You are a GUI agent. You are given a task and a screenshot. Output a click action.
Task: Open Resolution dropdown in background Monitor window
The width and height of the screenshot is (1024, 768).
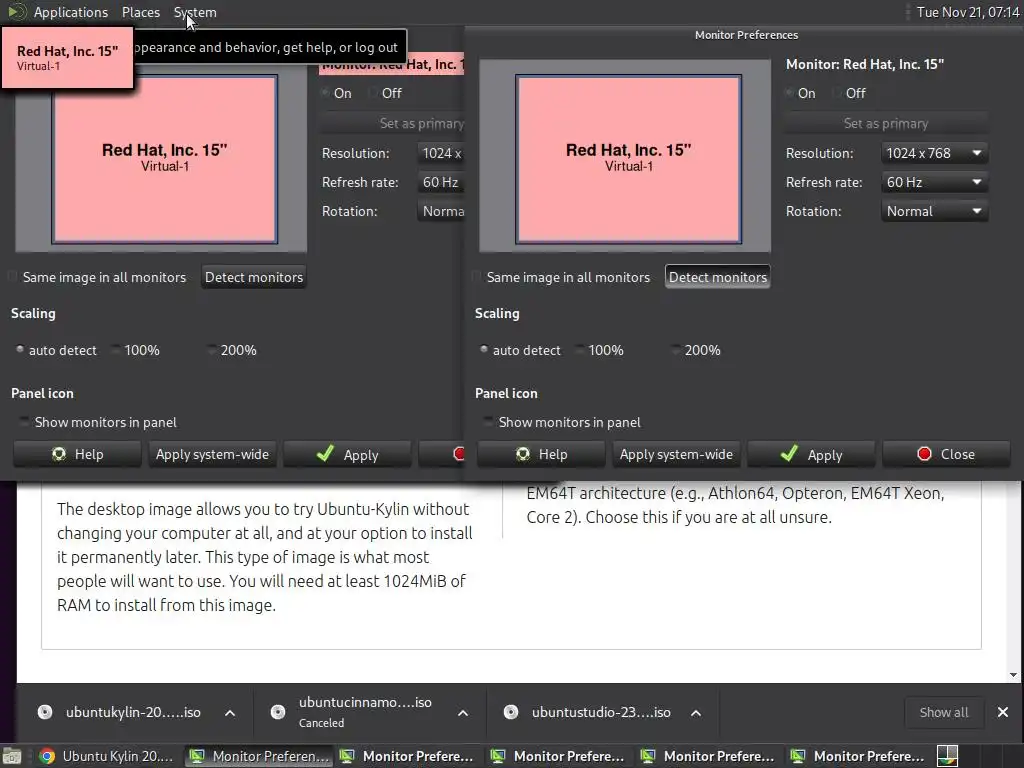tap(441, 153)
